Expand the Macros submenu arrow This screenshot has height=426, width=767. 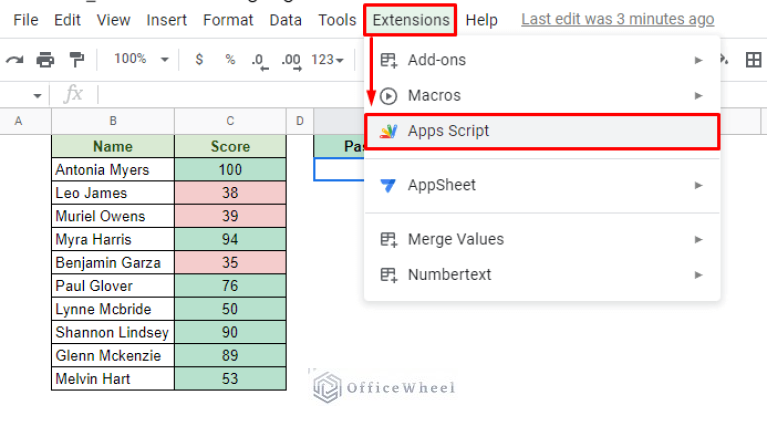(x=698, y=95)
